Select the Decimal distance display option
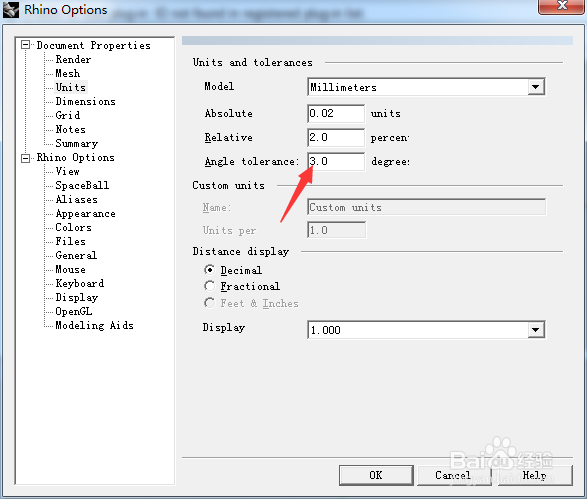Viewport: 587px width, 499px height. 210,270
